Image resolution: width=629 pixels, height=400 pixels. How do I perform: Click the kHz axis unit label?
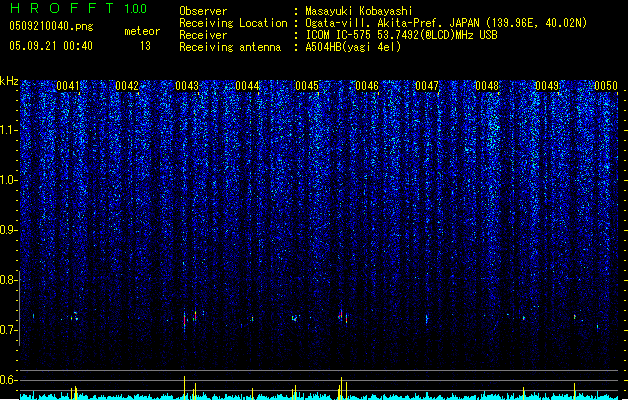pos(9,81)
